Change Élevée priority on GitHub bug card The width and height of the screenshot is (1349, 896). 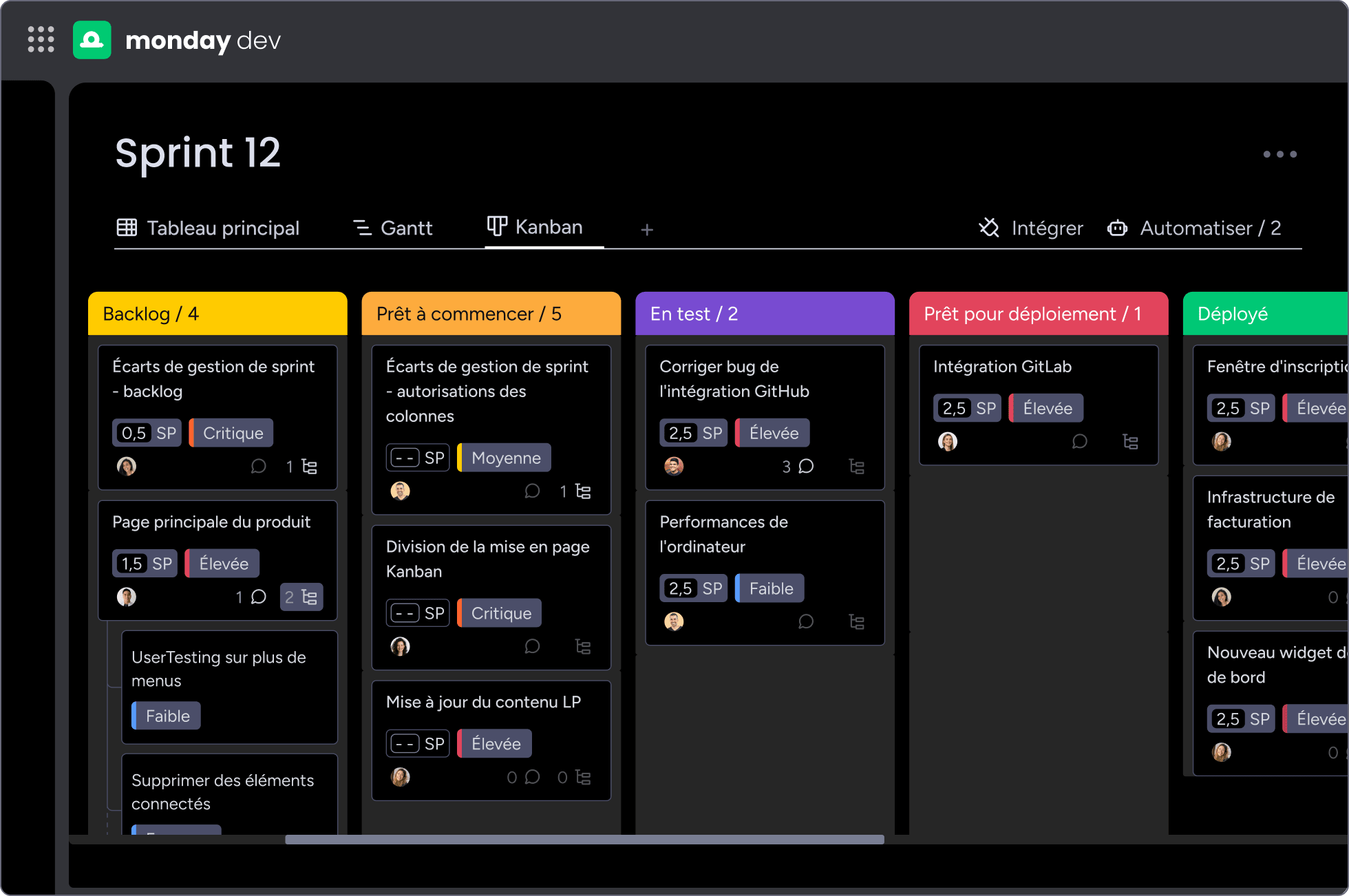772,433
